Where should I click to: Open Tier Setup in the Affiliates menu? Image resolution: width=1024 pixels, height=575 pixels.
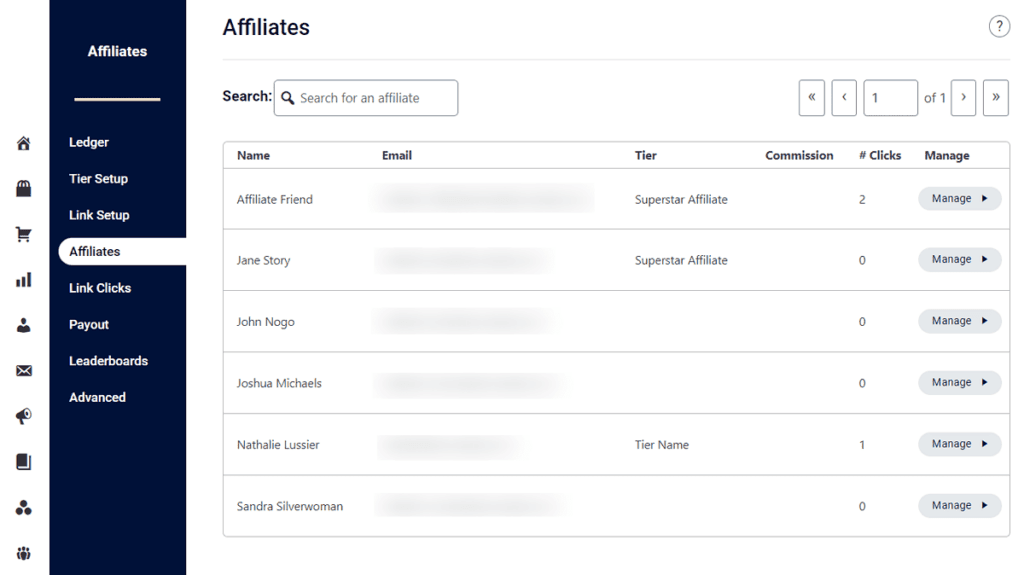click(99, 178)
